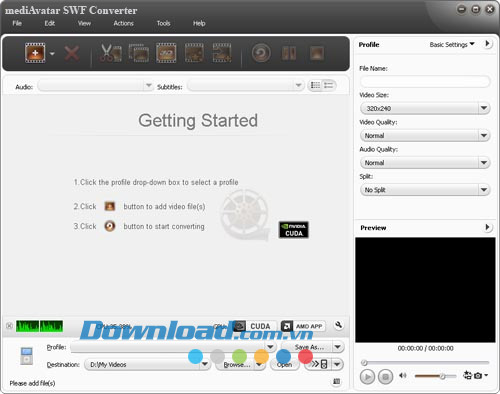Minimize the mediAvatar window

point(461,9)
